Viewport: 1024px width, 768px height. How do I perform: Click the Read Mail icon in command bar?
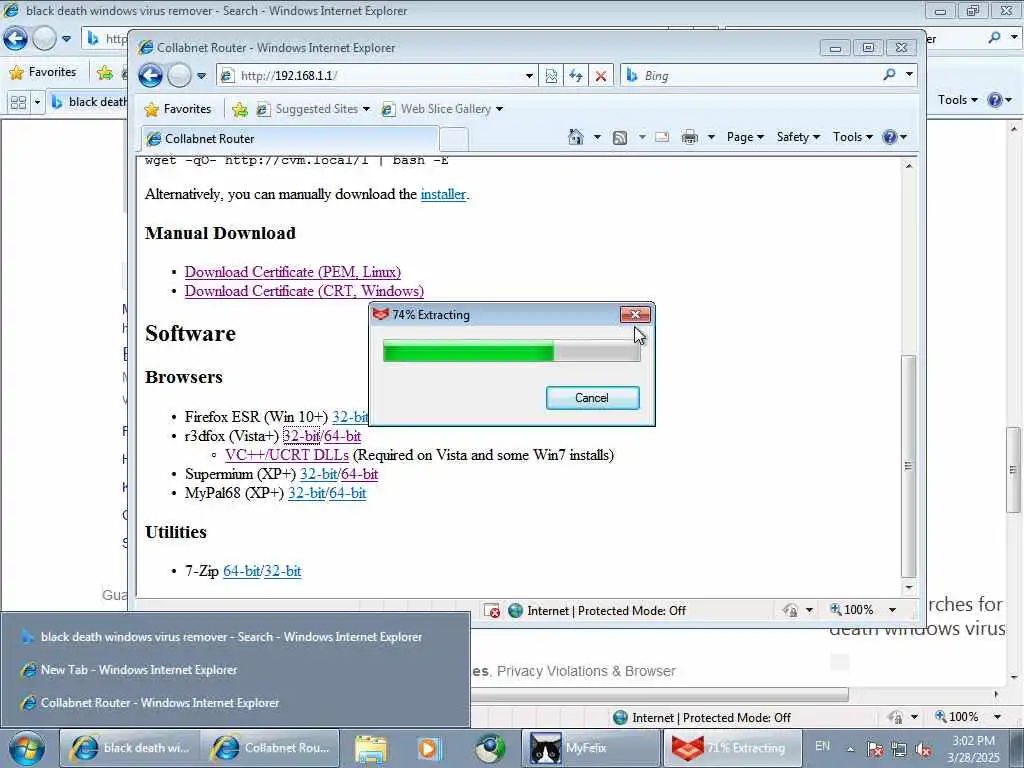[x=662, y=137]
